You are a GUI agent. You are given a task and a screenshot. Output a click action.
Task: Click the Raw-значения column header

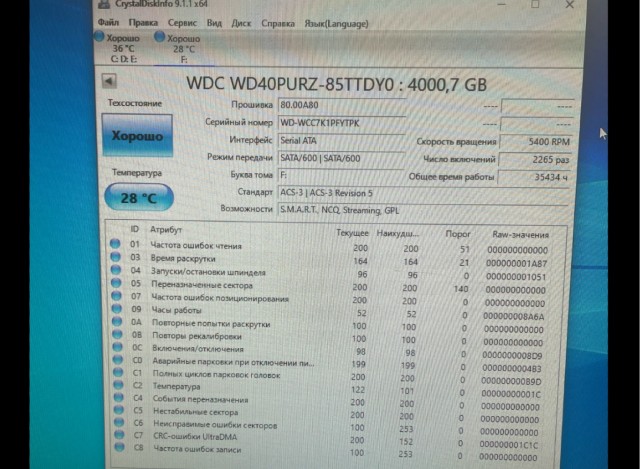(520, 235)
